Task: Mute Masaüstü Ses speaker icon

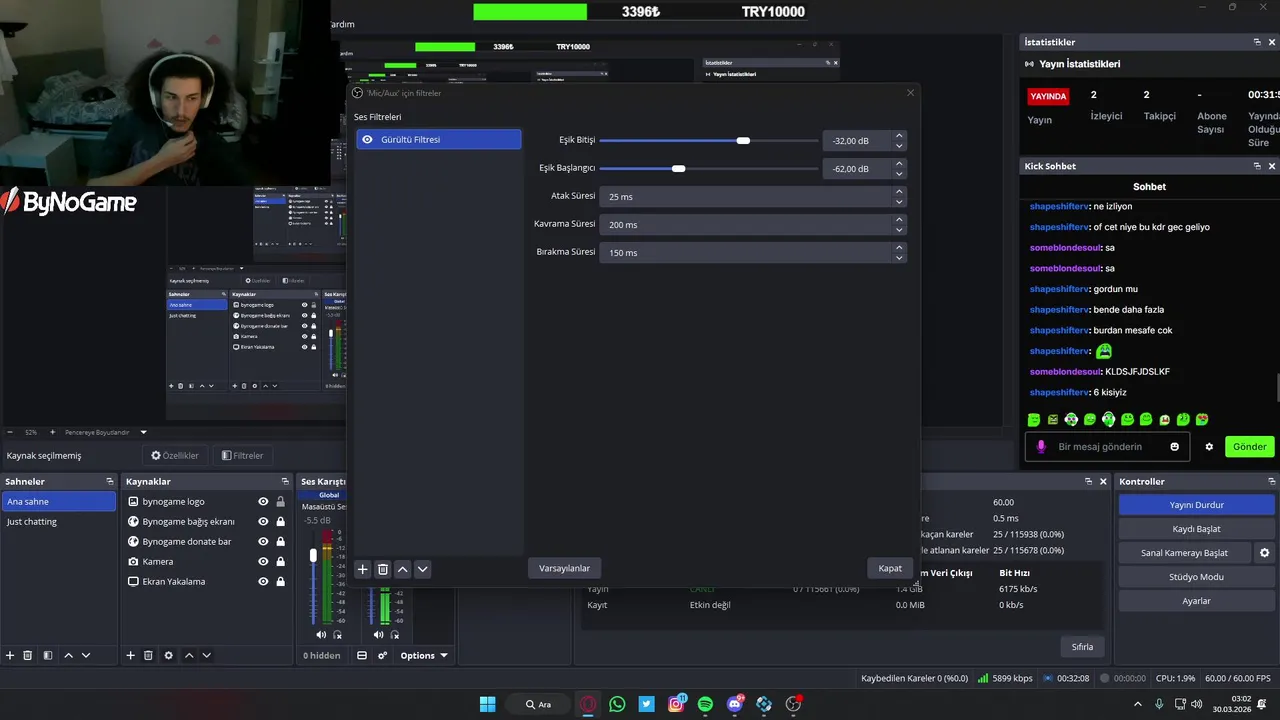Action: [x=321, y=635]
